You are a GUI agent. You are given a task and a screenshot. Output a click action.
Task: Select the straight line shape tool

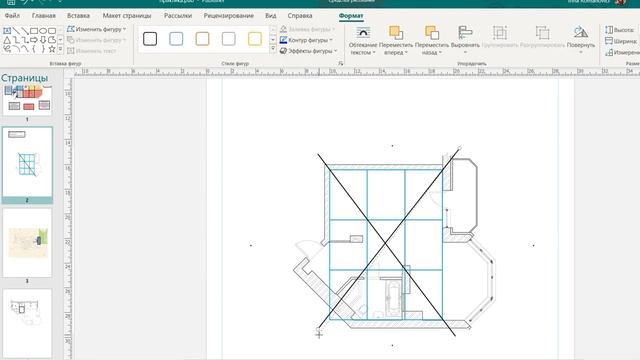pyautogui.click(x=16, y=31)
